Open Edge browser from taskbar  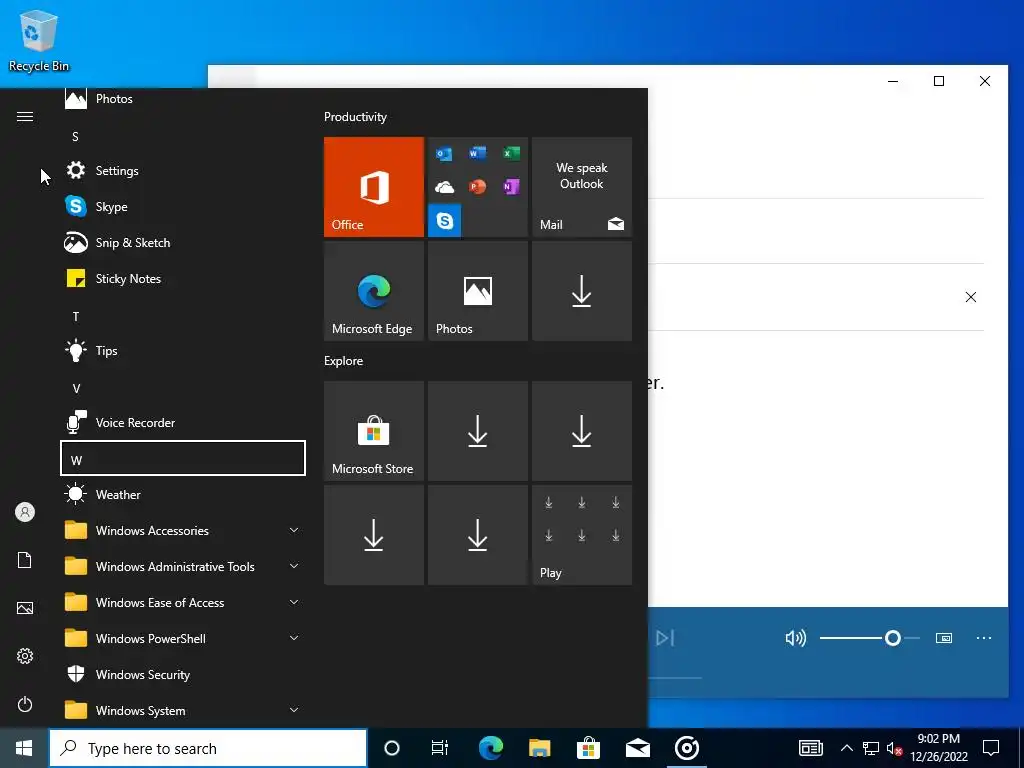(490, 748)
